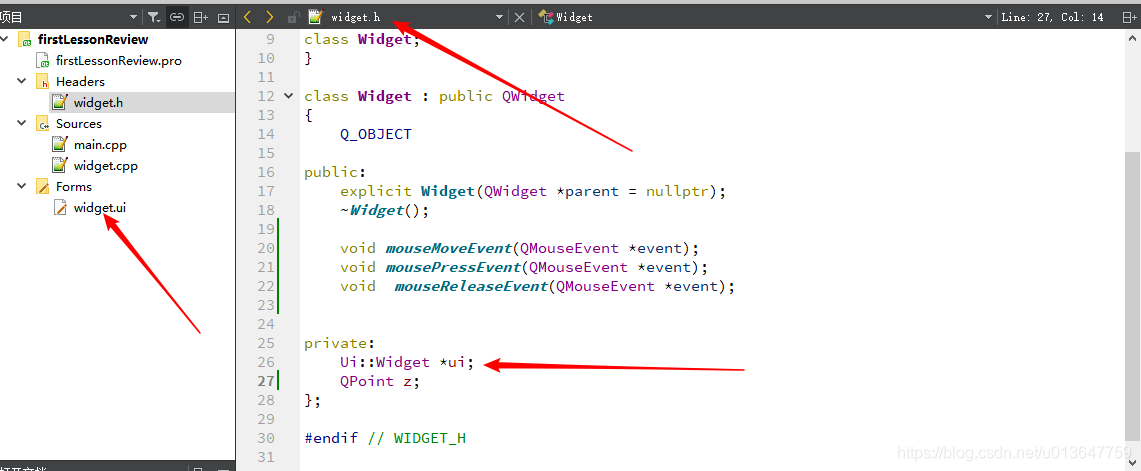
Task: Click the hide sidebar panel icon
Action: pyautogui.click(x=223, y=17)
